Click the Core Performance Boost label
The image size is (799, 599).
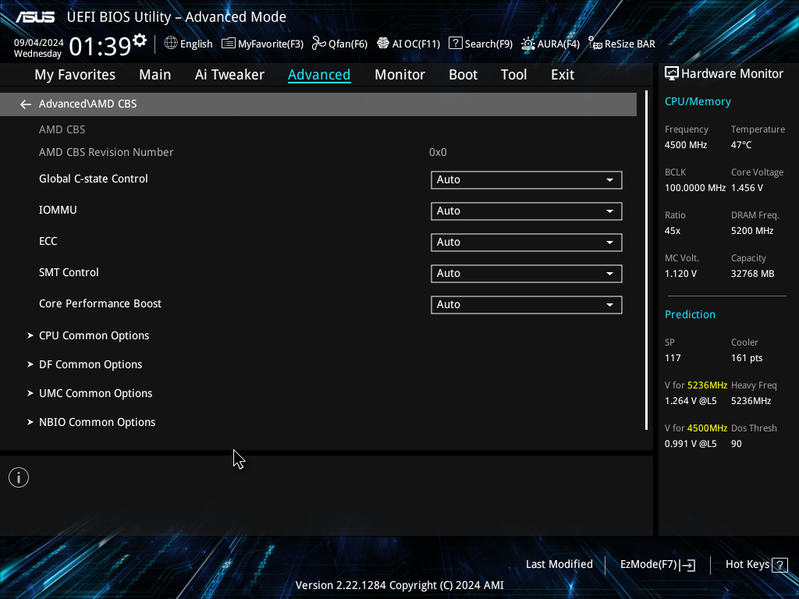point(100,304)
